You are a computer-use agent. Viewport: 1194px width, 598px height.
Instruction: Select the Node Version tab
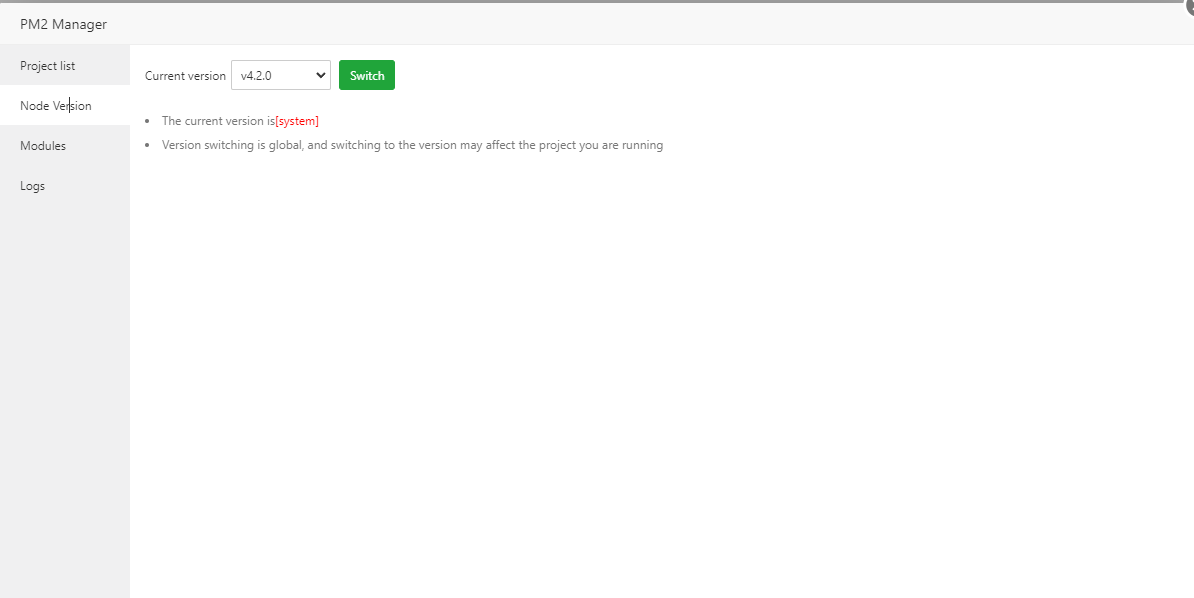[x=65, y=106]
